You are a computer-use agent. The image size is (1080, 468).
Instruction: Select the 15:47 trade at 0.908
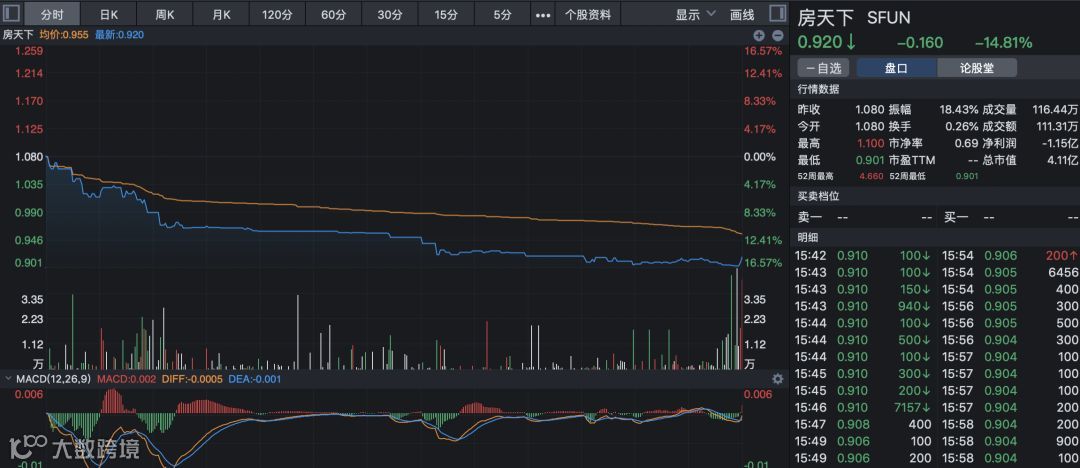pyautogui.click(x=863, y=425)
